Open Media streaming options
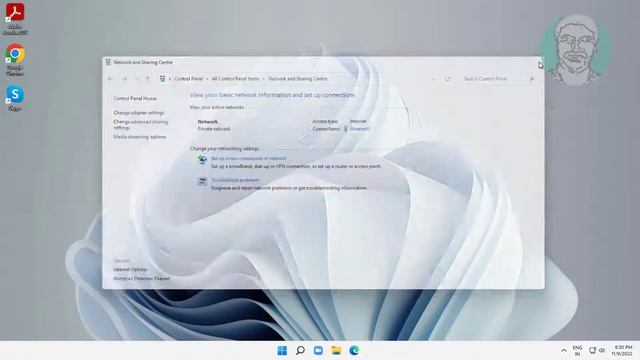Image resolution: width=640 pixels, height=360 pixels. (140, 137)
